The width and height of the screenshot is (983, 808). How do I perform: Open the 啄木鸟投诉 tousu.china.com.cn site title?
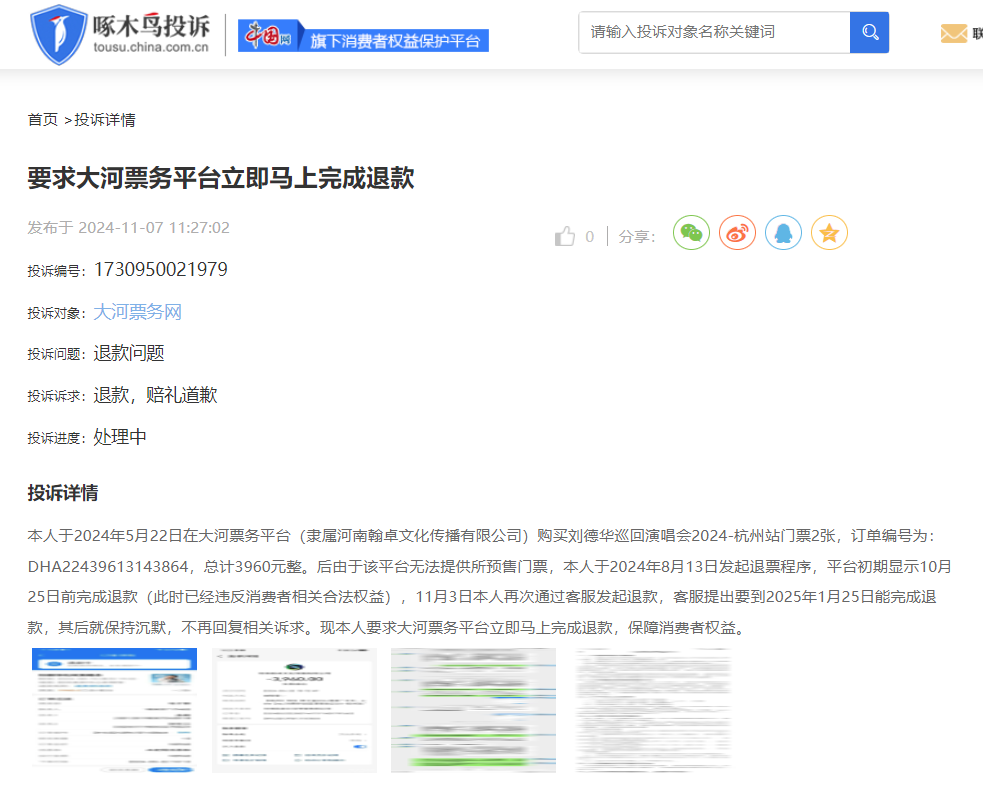pyautogui.click(x=151, y=34)
